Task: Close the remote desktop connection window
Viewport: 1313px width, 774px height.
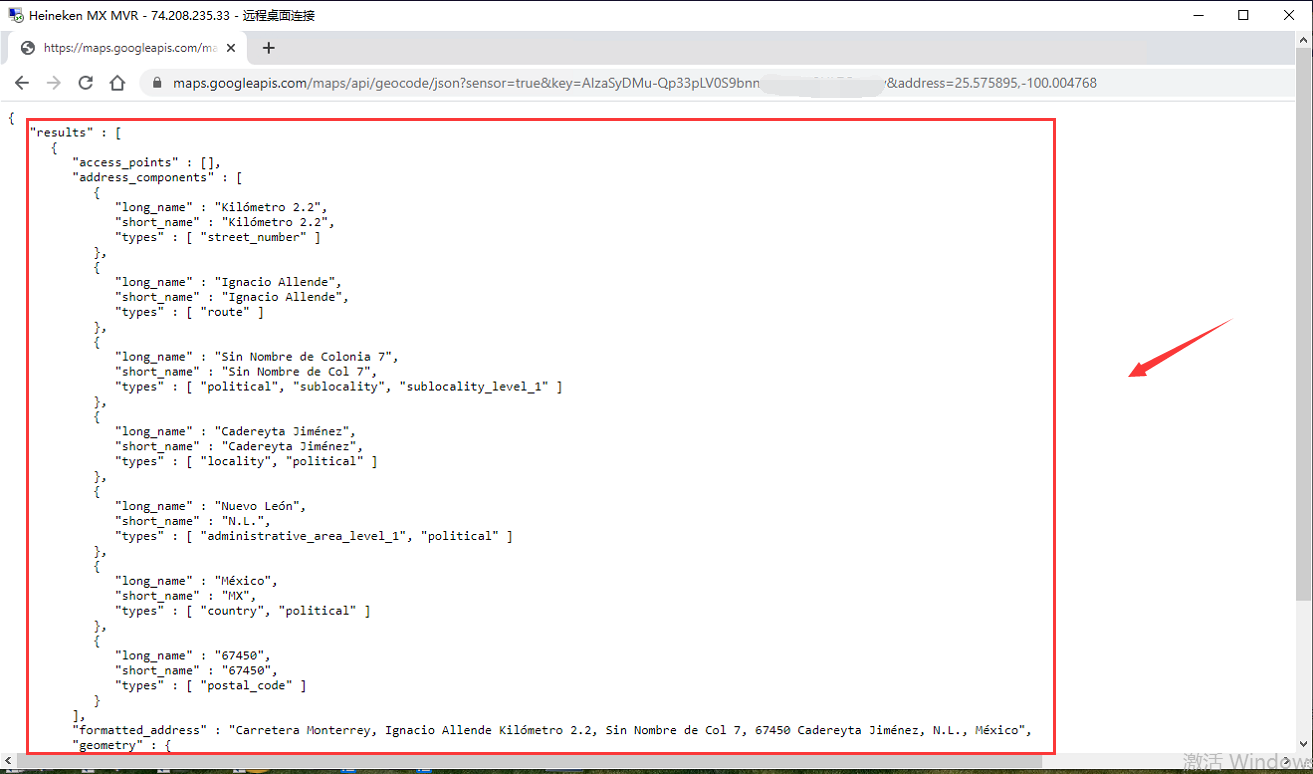Action: [1289, 15]
